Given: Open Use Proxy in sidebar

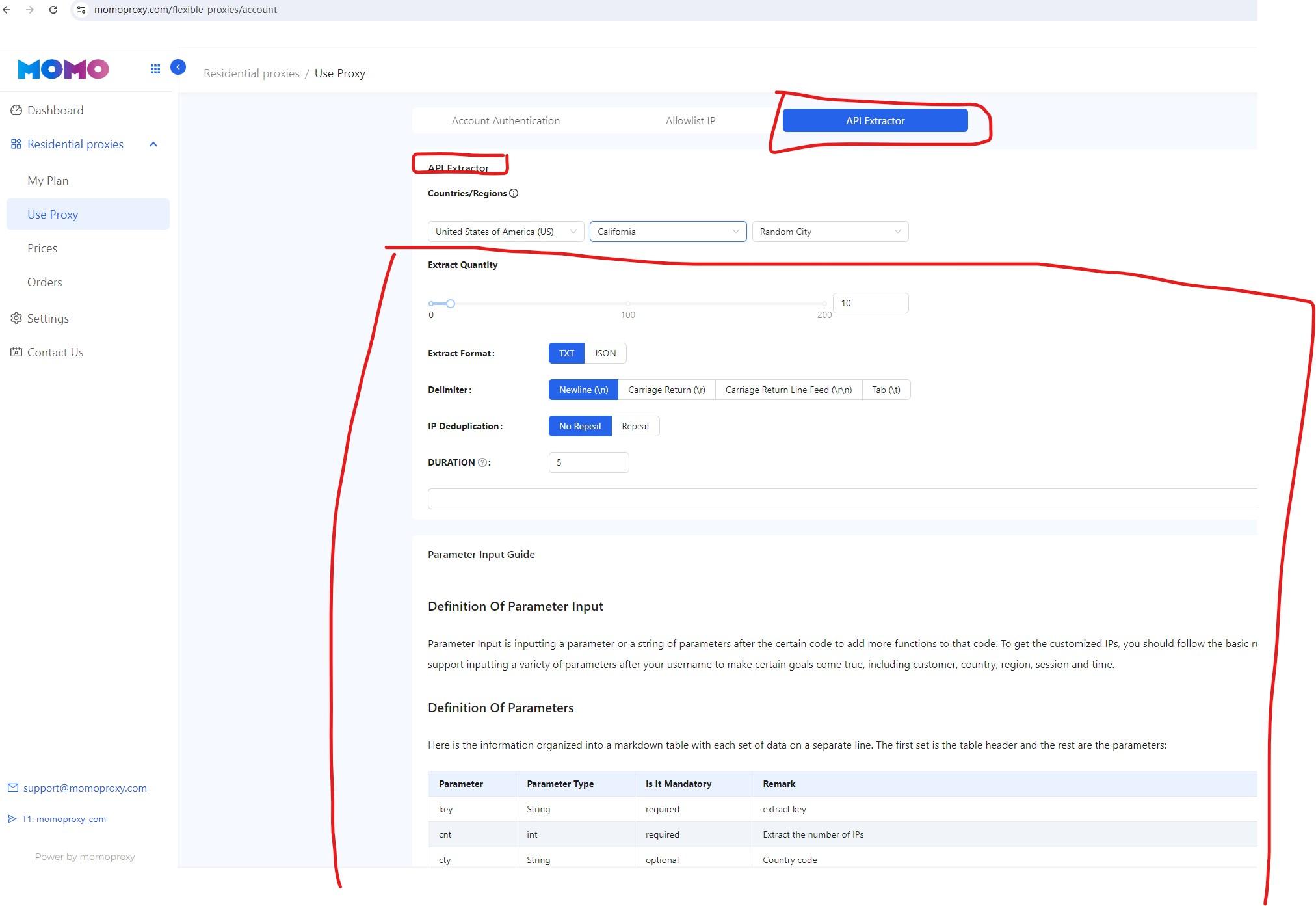Looking at the screenshot, I should (88, 215).
